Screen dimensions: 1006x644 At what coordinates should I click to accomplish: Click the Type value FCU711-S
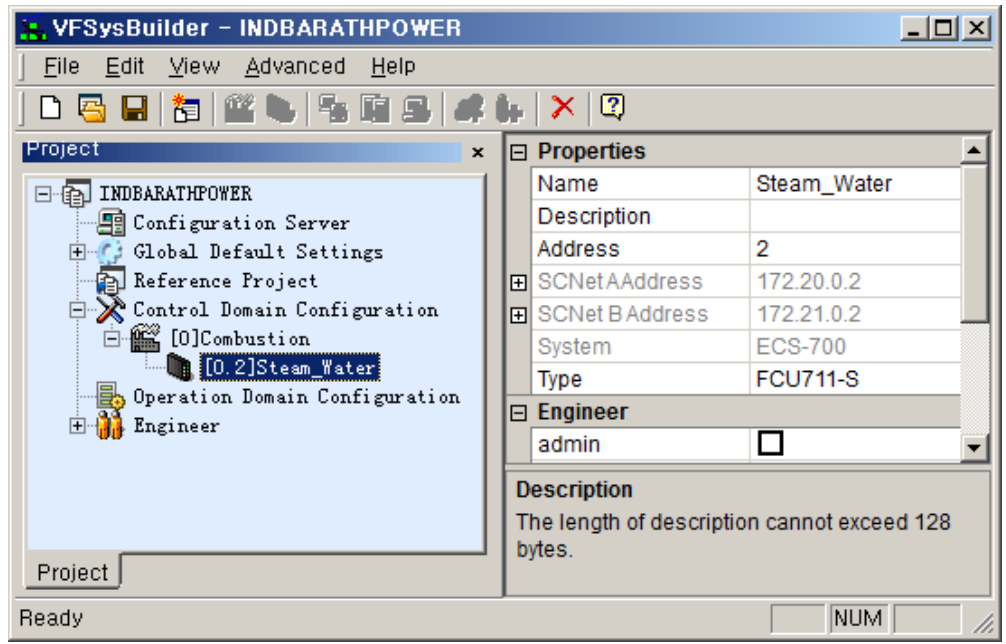[x=855, y=379]
